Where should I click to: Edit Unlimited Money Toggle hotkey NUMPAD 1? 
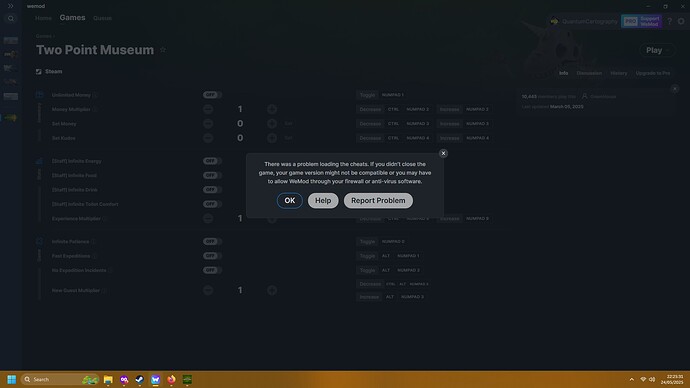(x=393, y=95)
